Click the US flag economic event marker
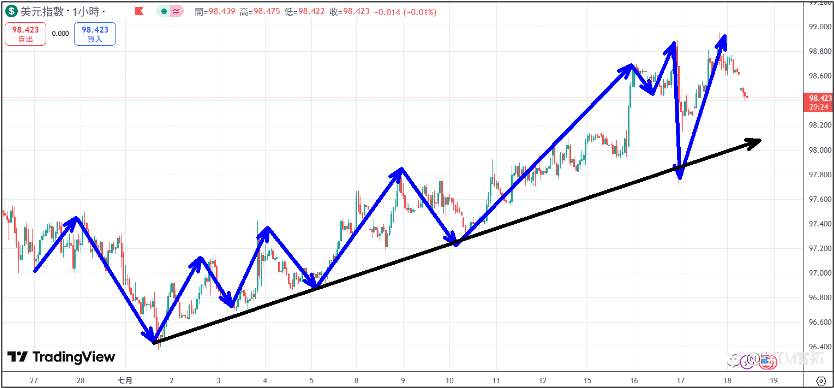This screenshot has height=388, width=834. coord(766,362)
